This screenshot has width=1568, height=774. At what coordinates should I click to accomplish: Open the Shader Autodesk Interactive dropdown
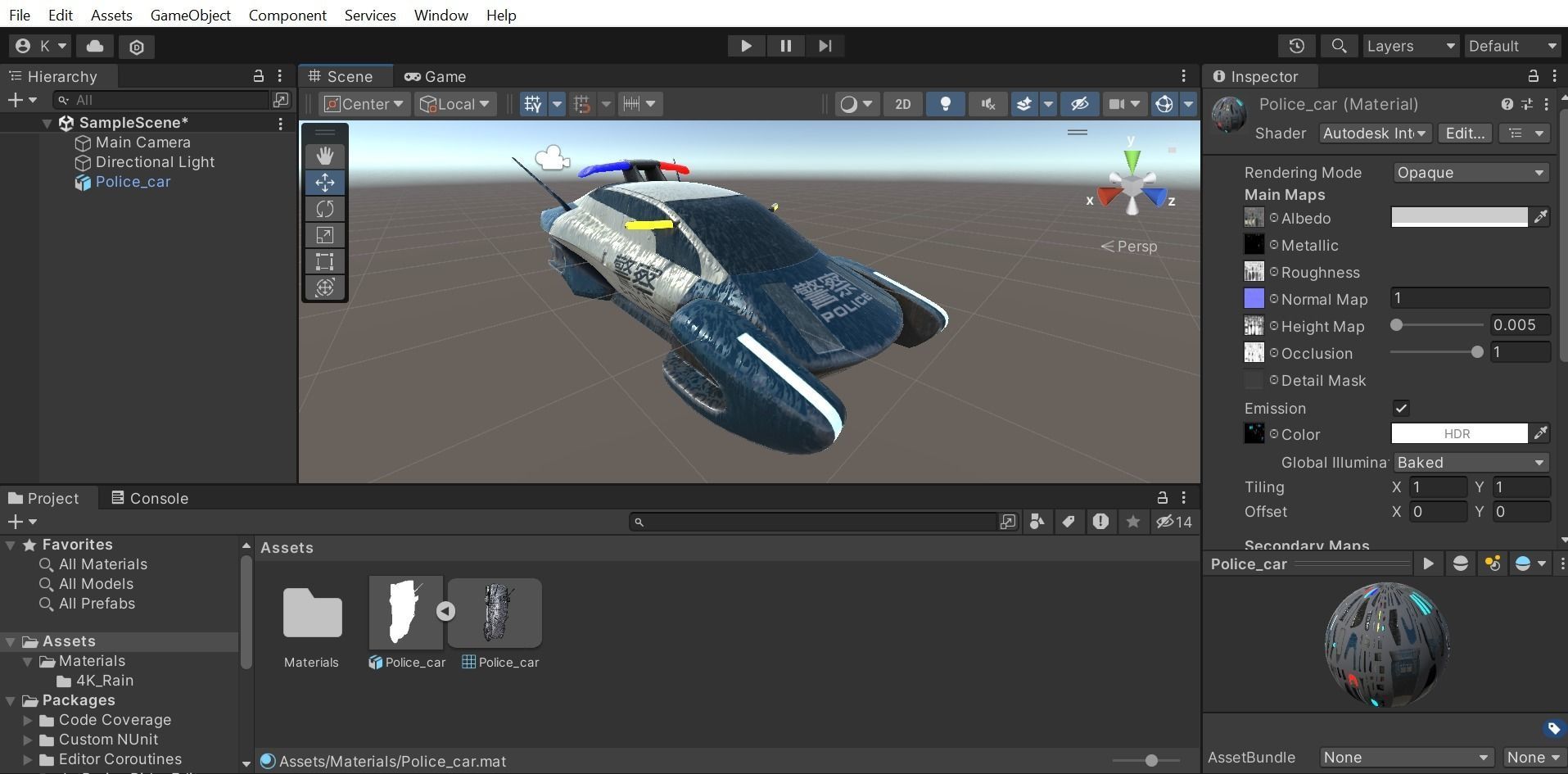1375,134
